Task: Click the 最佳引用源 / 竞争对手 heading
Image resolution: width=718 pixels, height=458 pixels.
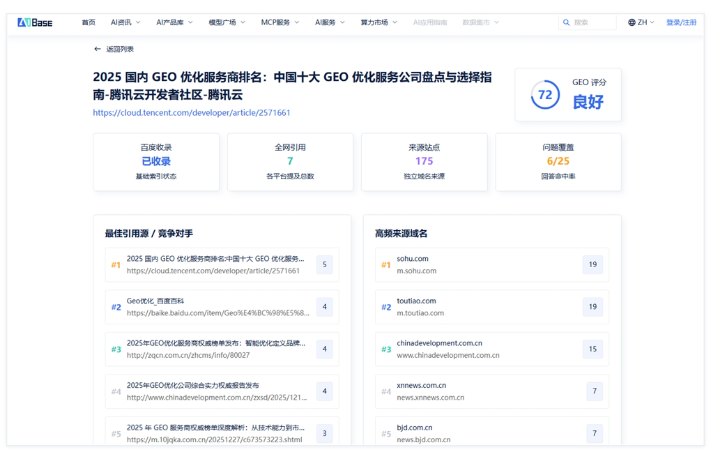Action: (149, 234)
